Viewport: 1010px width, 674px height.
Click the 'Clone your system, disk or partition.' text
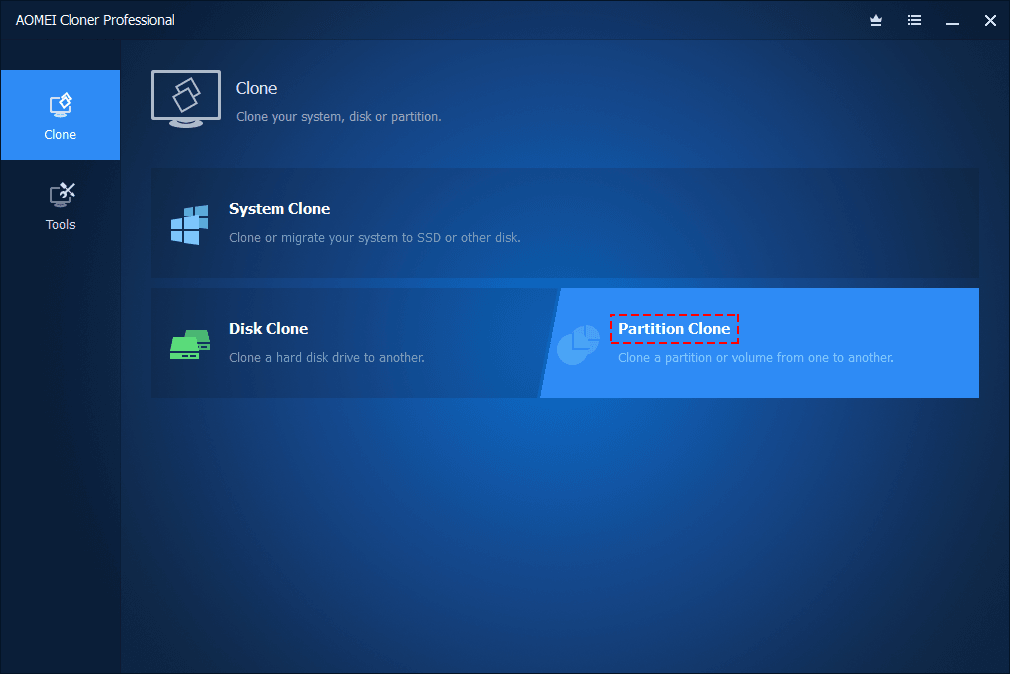coord(339,117)
